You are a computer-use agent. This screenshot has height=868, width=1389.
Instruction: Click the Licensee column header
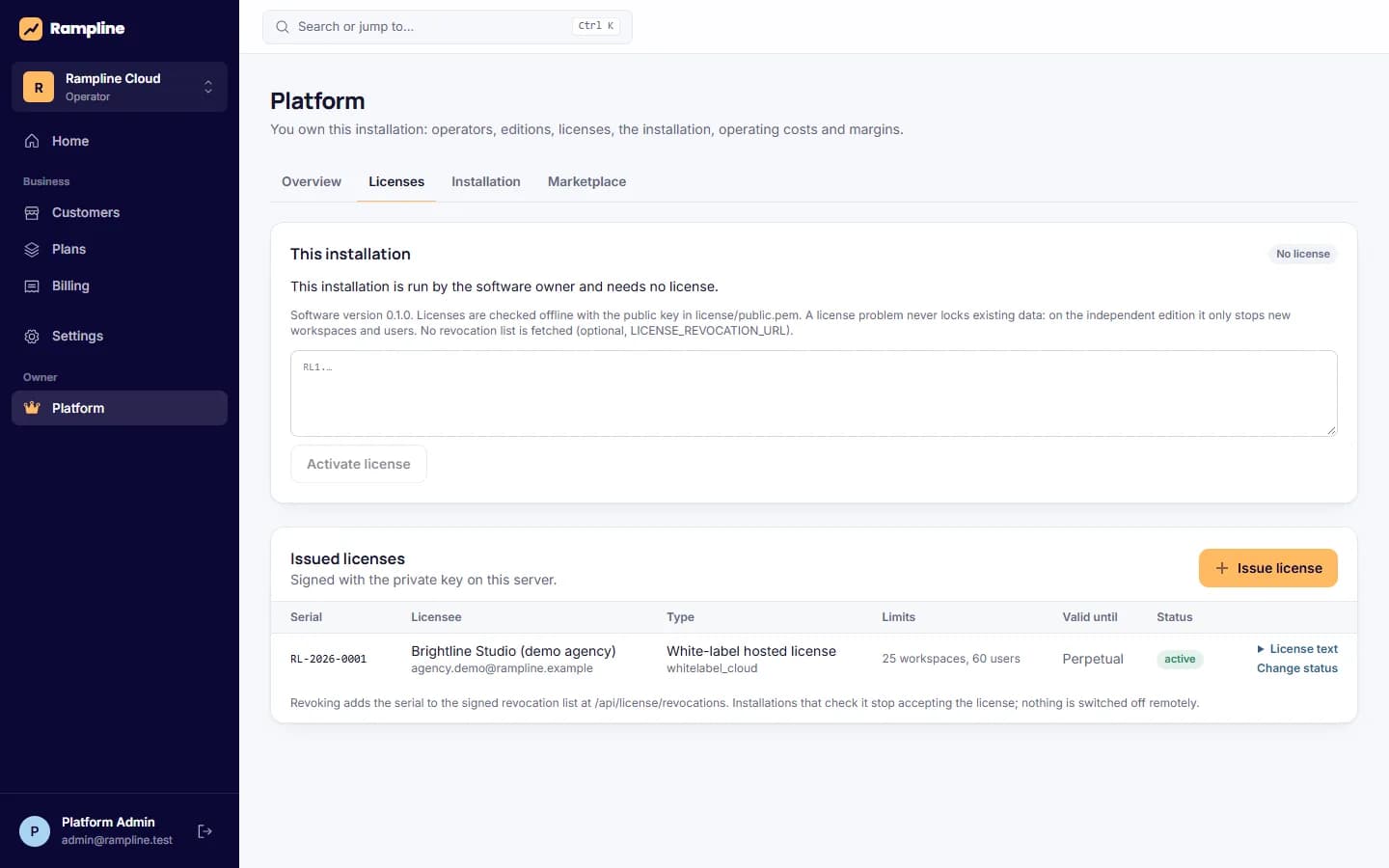click(x=436, y=617)
